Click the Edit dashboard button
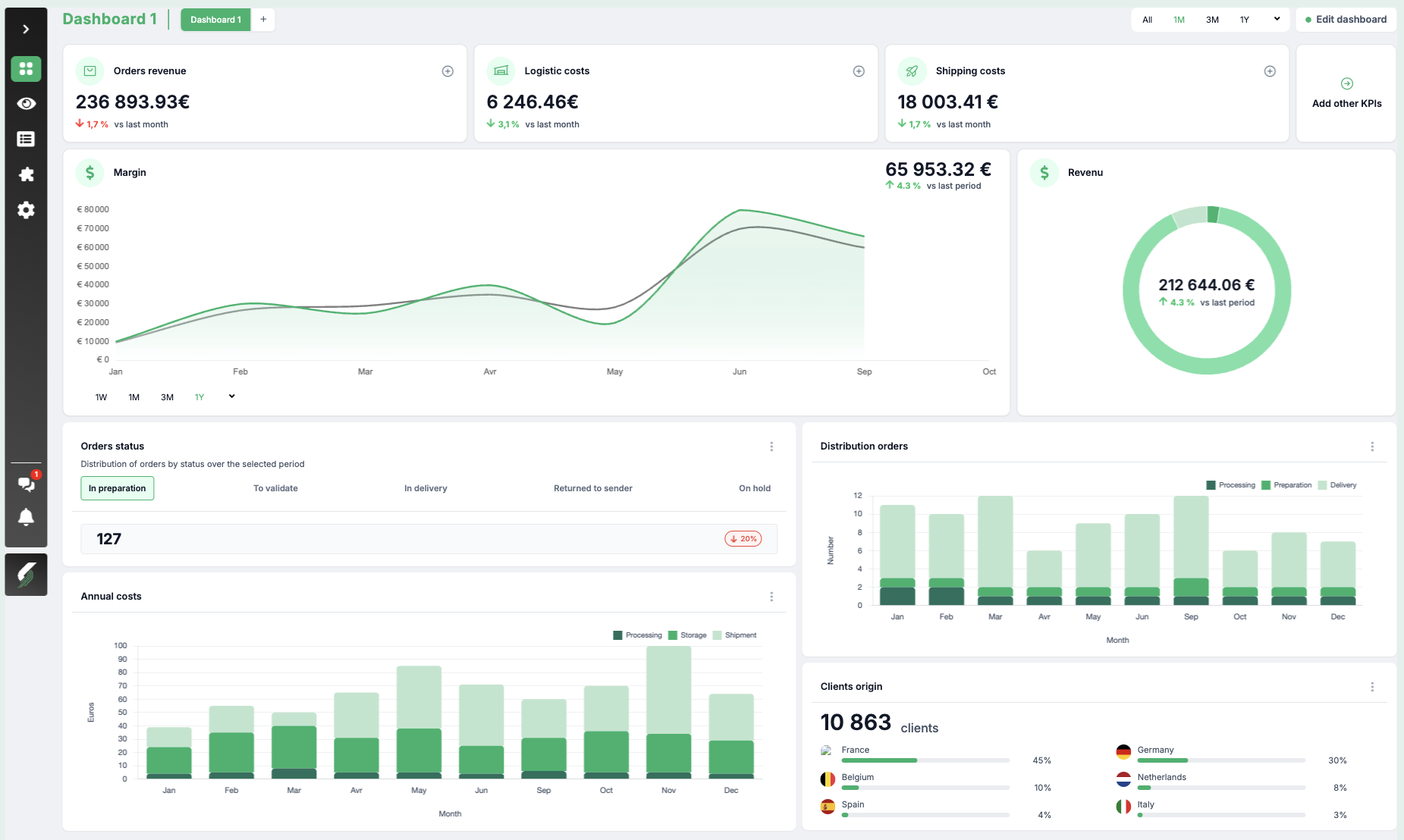Screen dimensions: 1404x840 point(1346,20)
